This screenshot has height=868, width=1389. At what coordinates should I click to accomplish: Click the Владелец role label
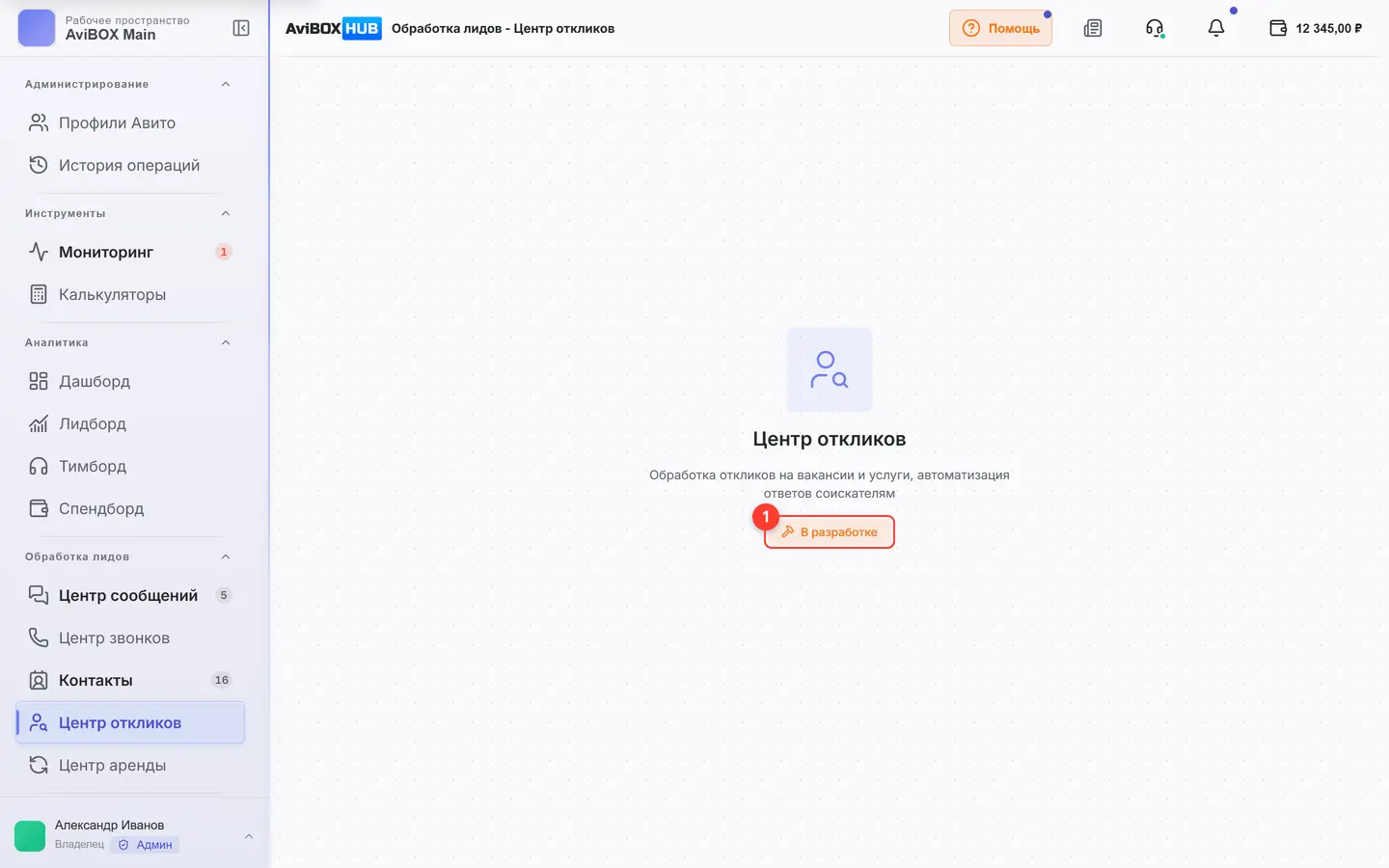click(x=79, y=845)
